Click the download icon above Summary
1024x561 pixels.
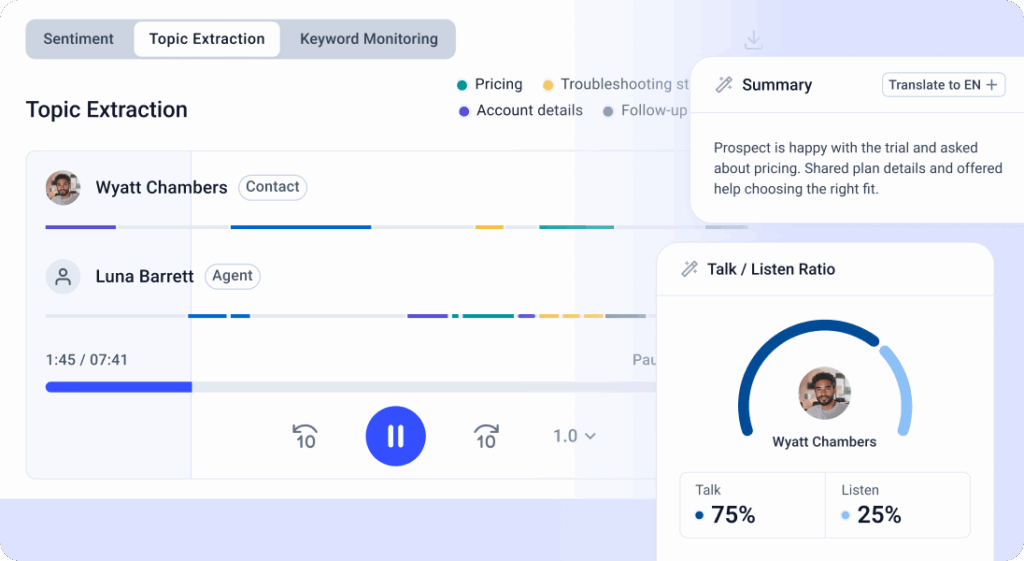pyautogui.click(x=754, y=40)
